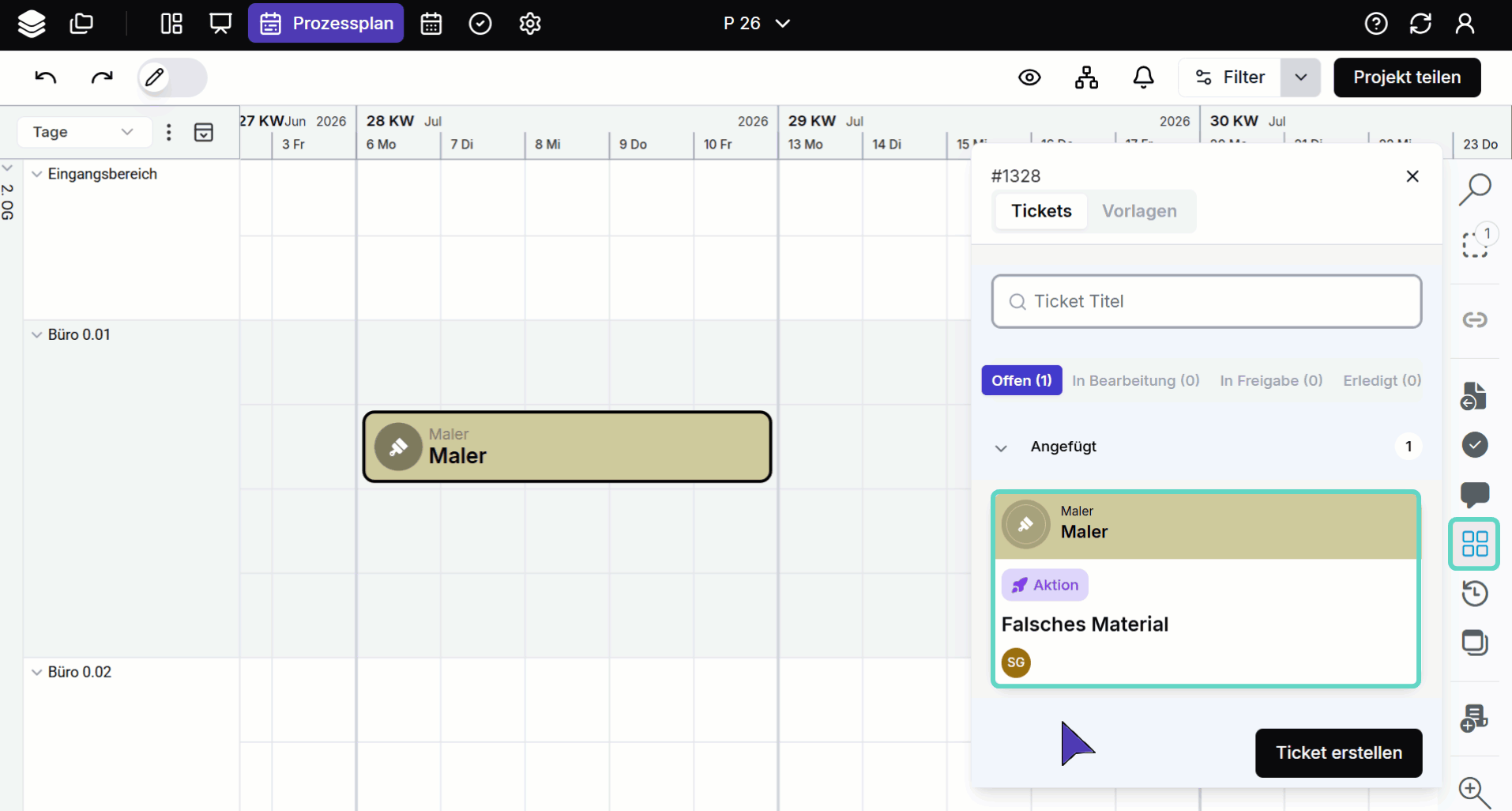This screenshot has height=811, width=1512.
Task: Switch to the Vorlagen tab
Action: pyautogui.click(x=1139, y=211)
